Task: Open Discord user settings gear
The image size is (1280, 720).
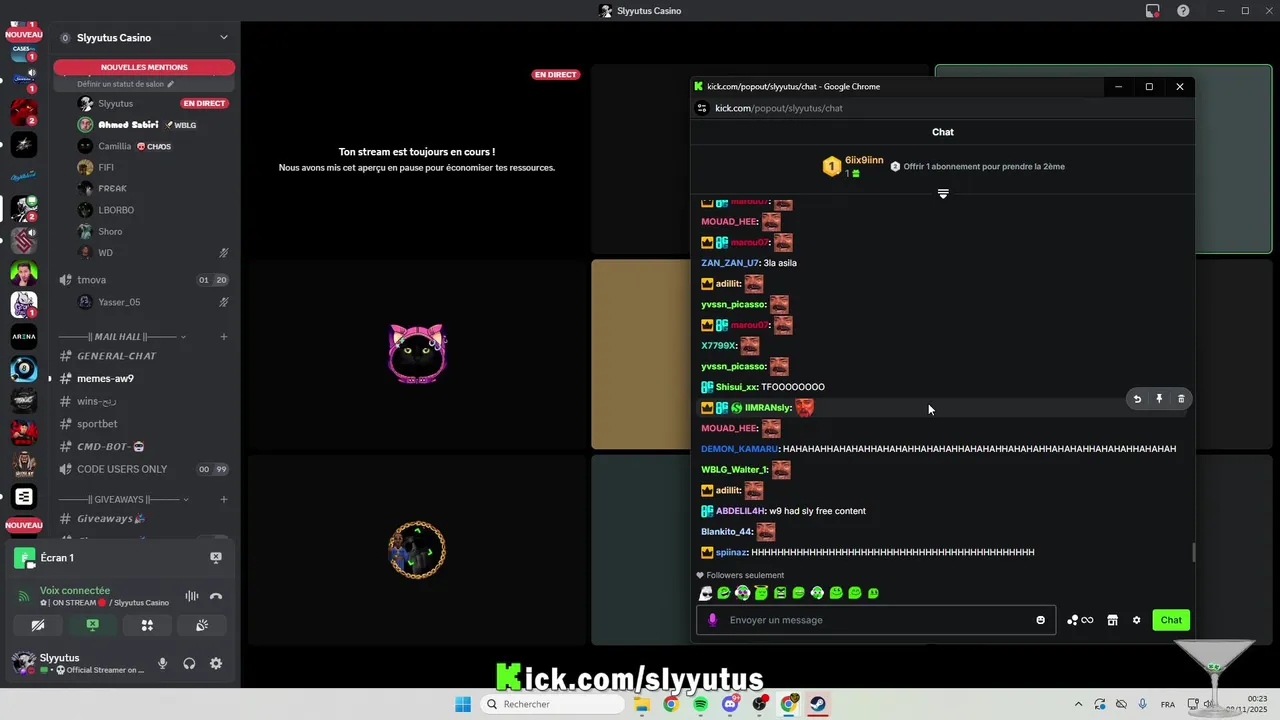Action: coord(216,663)
